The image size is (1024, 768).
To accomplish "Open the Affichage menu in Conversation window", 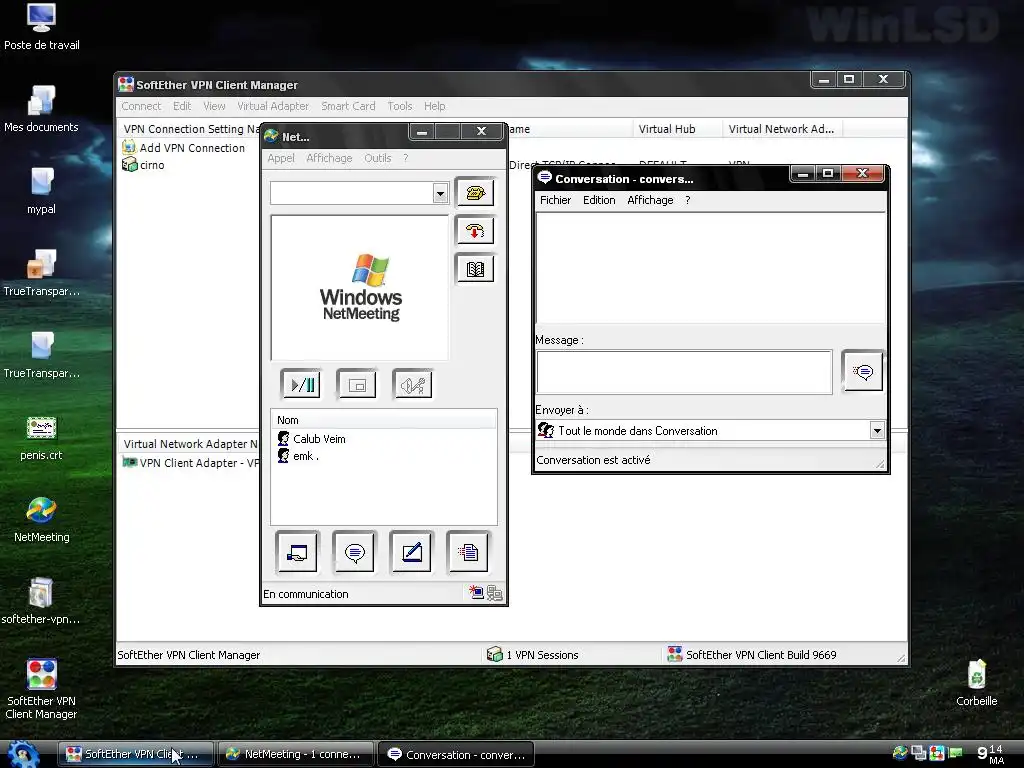I will pos(650,200).
